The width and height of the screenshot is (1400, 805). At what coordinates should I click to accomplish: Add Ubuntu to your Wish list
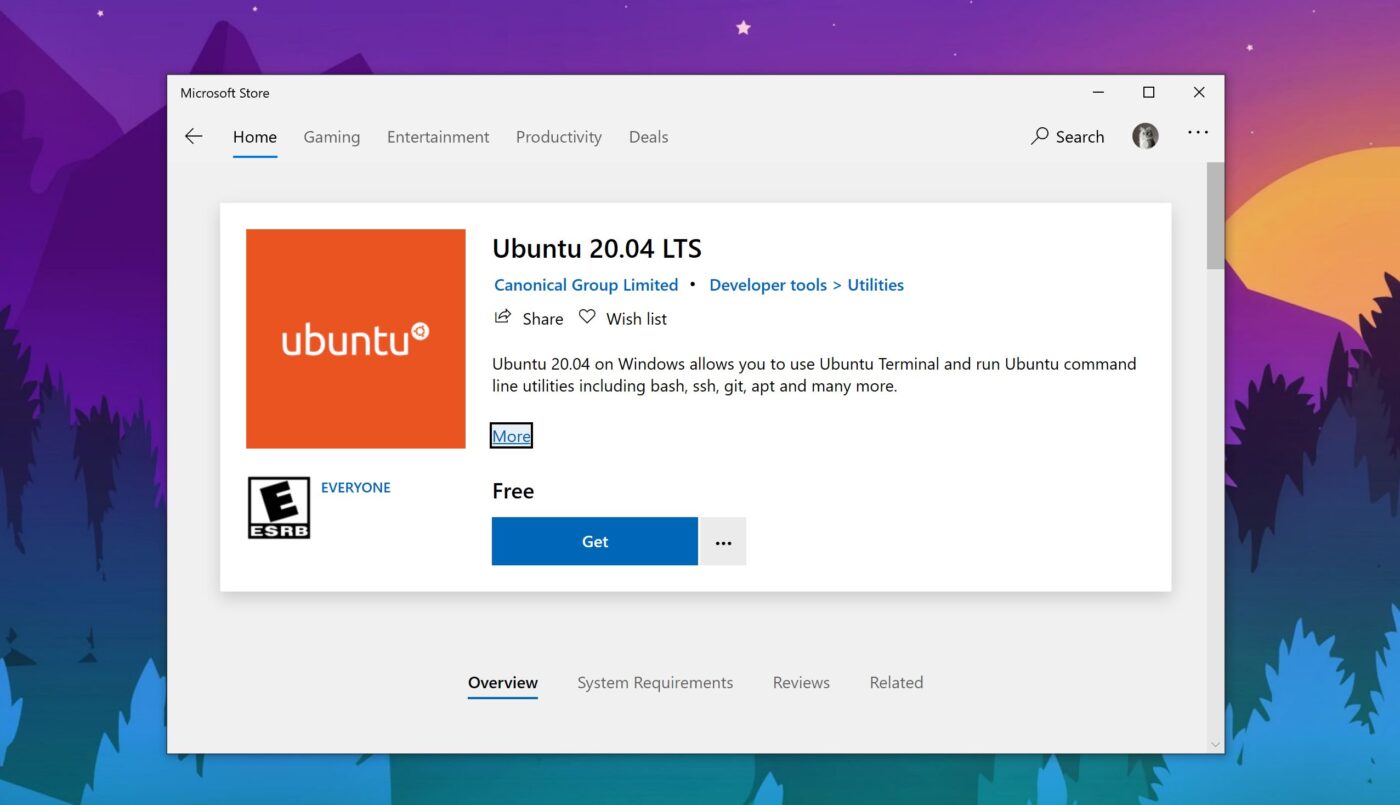622,318
